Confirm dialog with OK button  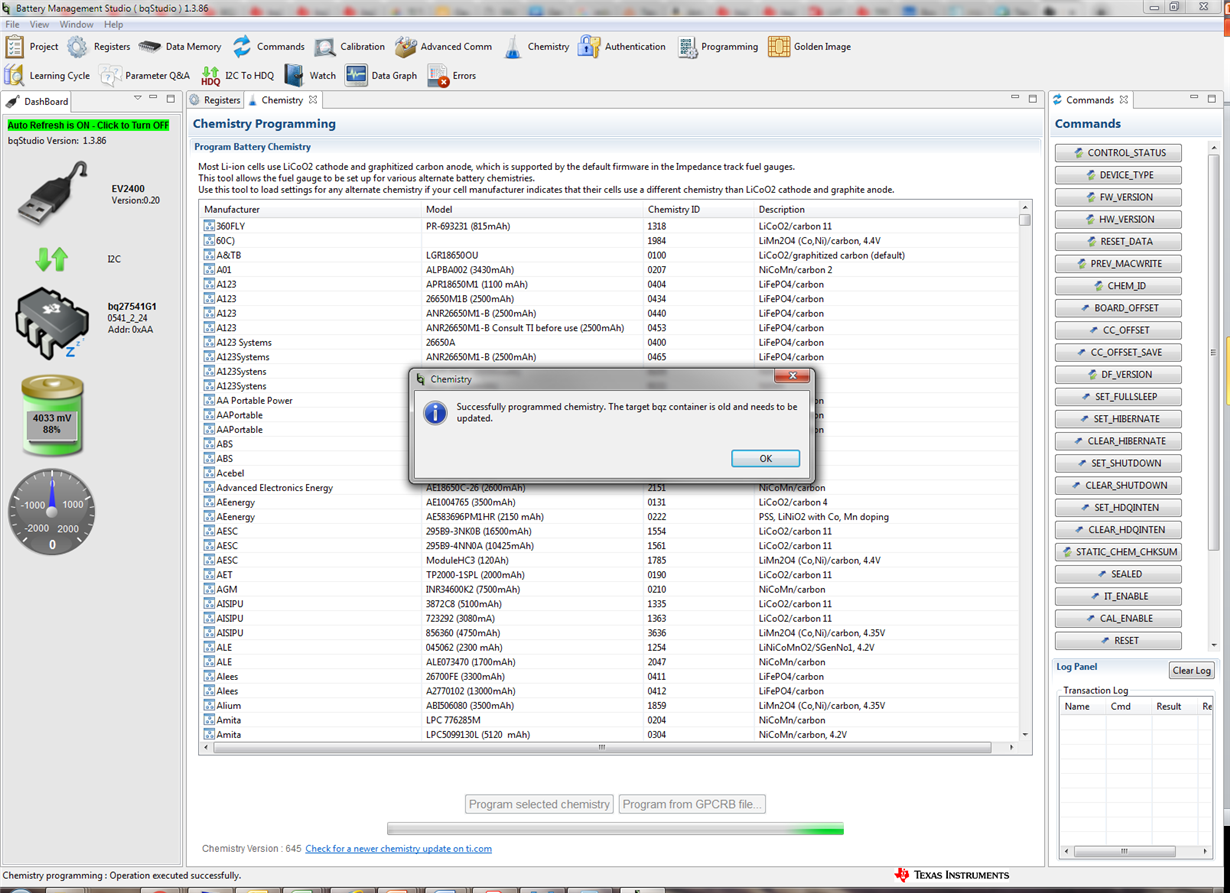[765, 458]
